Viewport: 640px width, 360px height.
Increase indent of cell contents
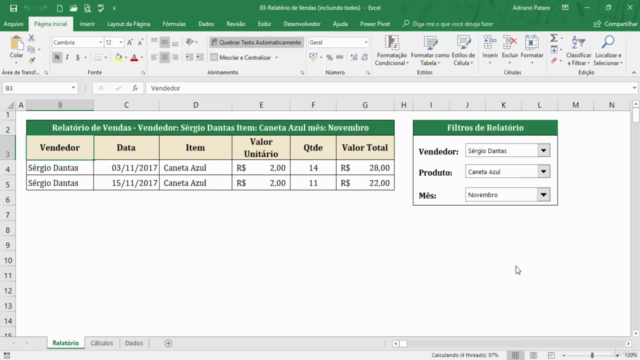200,58
